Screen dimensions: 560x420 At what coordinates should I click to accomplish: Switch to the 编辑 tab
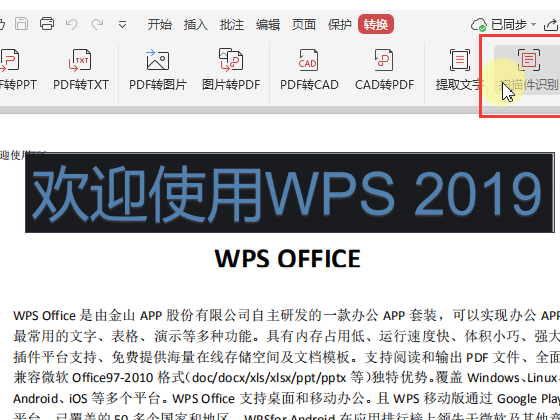268,25
